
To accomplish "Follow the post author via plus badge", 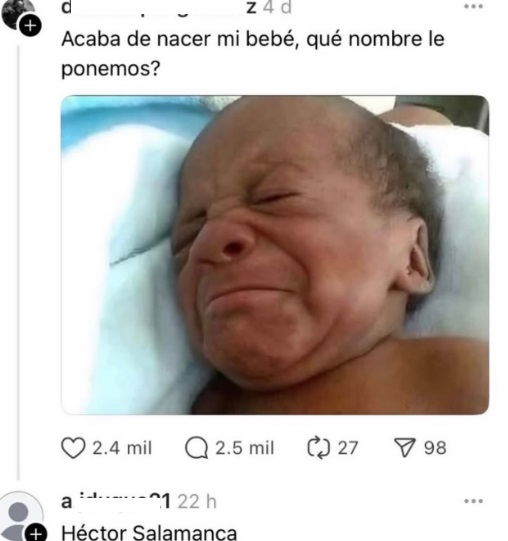I will [x=31, y=26].
